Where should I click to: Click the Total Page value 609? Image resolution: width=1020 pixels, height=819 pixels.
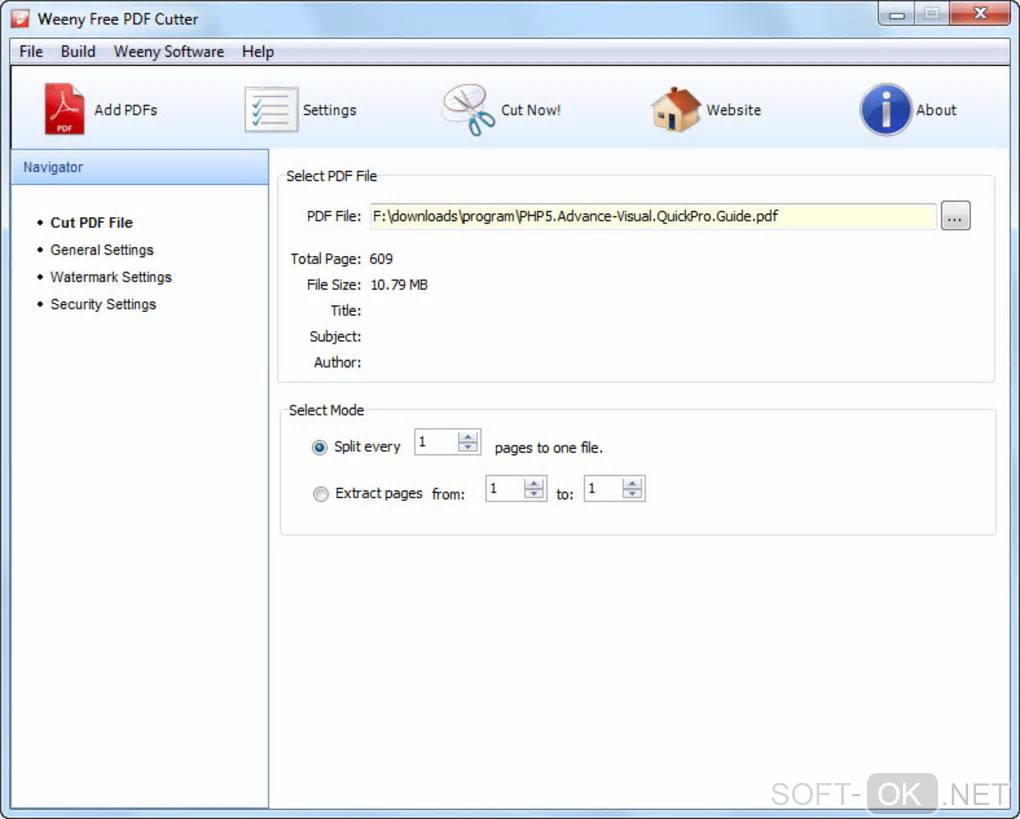pos(381,259)
